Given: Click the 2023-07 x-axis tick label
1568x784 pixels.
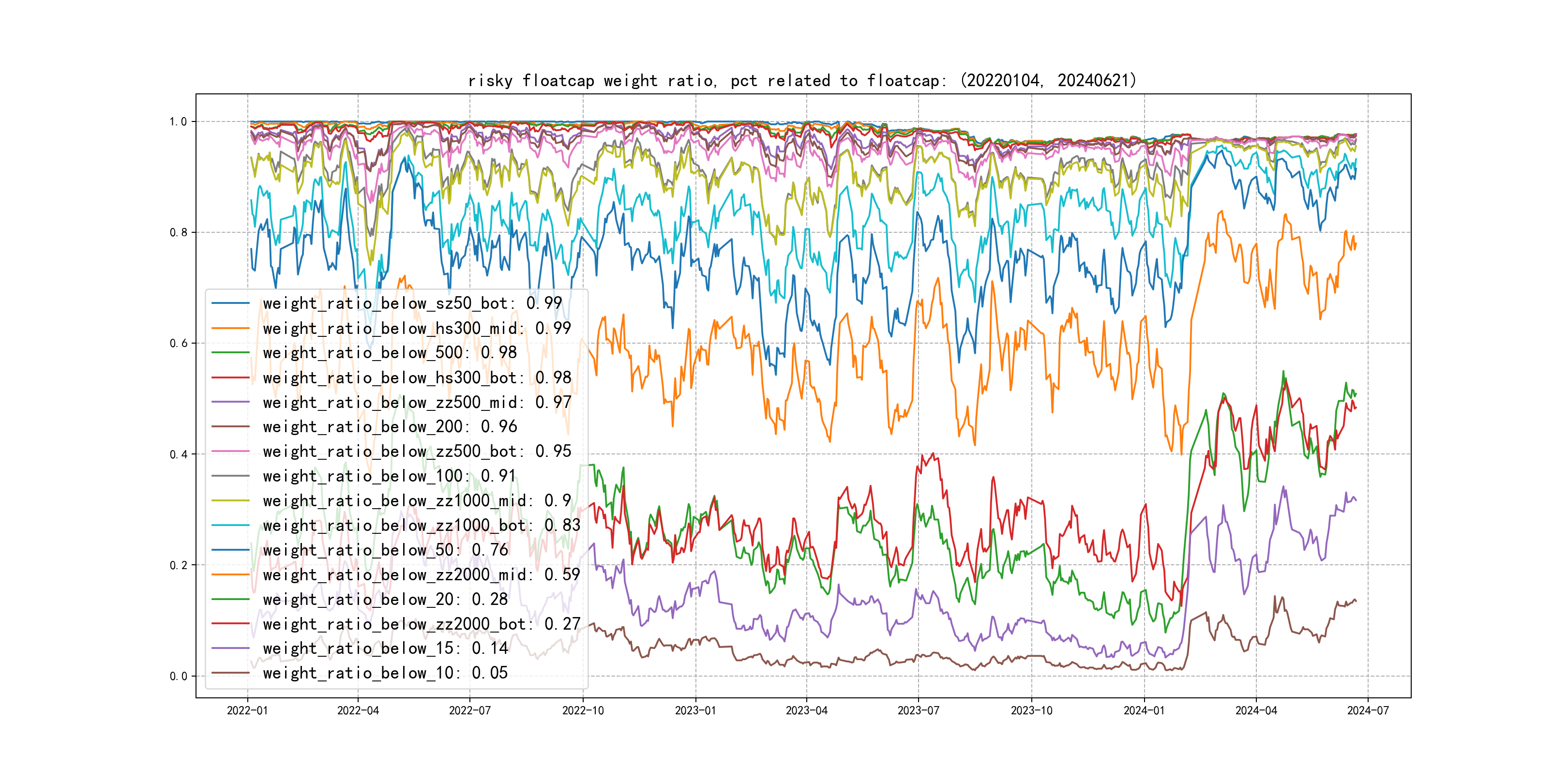Looking at the screenshot, I should 918,710.
